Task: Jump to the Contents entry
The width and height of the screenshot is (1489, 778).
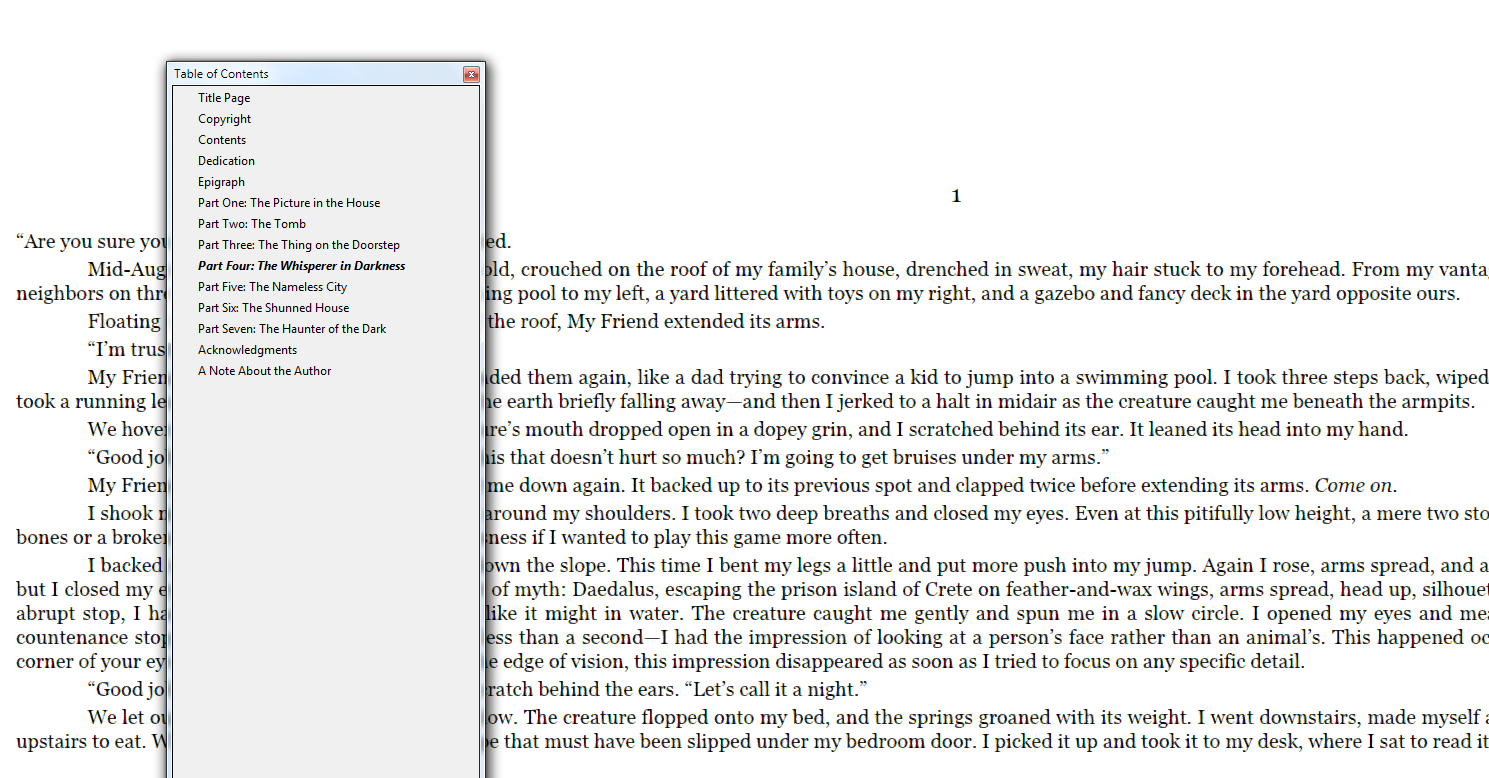Action: [222, 140]
